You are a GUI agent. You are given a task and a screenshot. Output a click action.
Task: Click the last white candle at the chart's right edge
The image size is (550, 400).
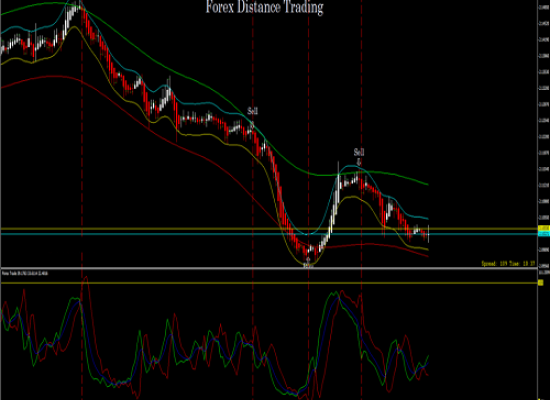(x=429, y=233)
